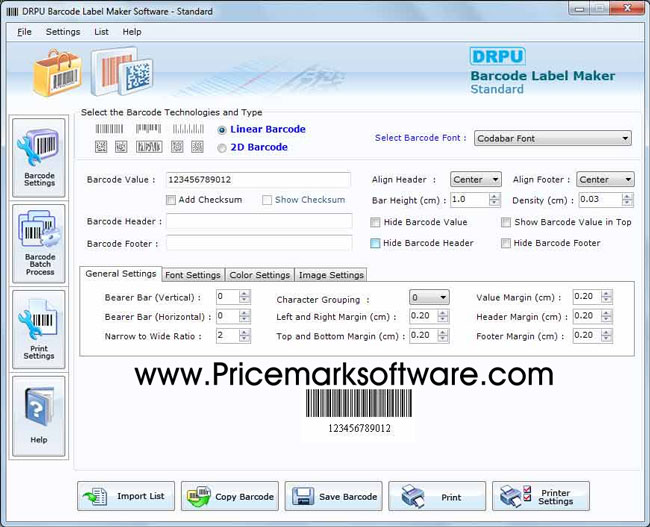Click the Barcode Footer input field
Screen dimensions: 650x527
[x=259, y=243]
